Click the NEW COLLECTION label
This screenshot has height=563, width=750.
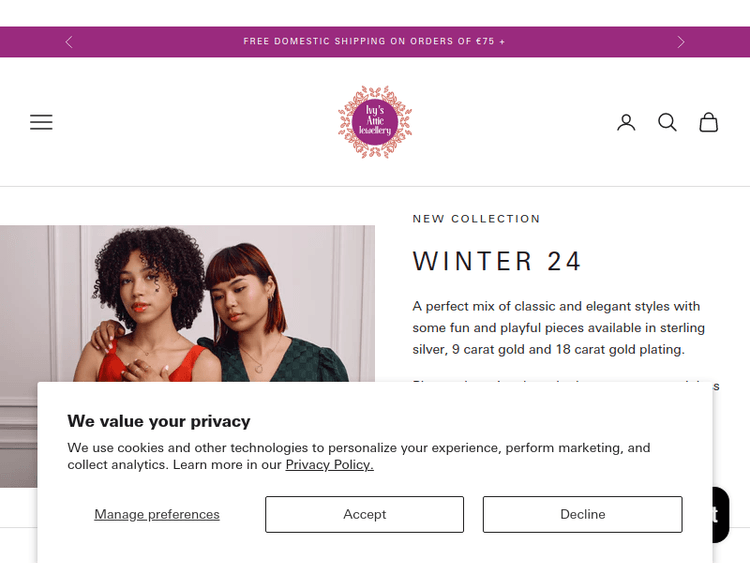tap(476, 219)
